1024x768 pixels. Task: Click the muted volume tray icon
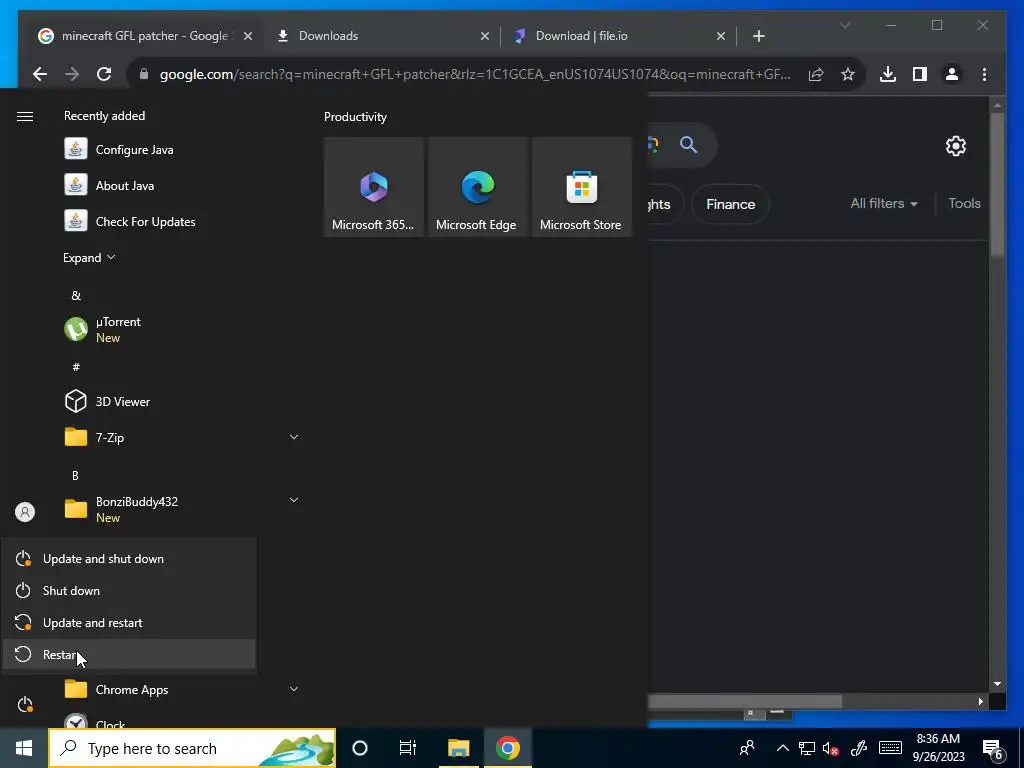click(831, 748)
